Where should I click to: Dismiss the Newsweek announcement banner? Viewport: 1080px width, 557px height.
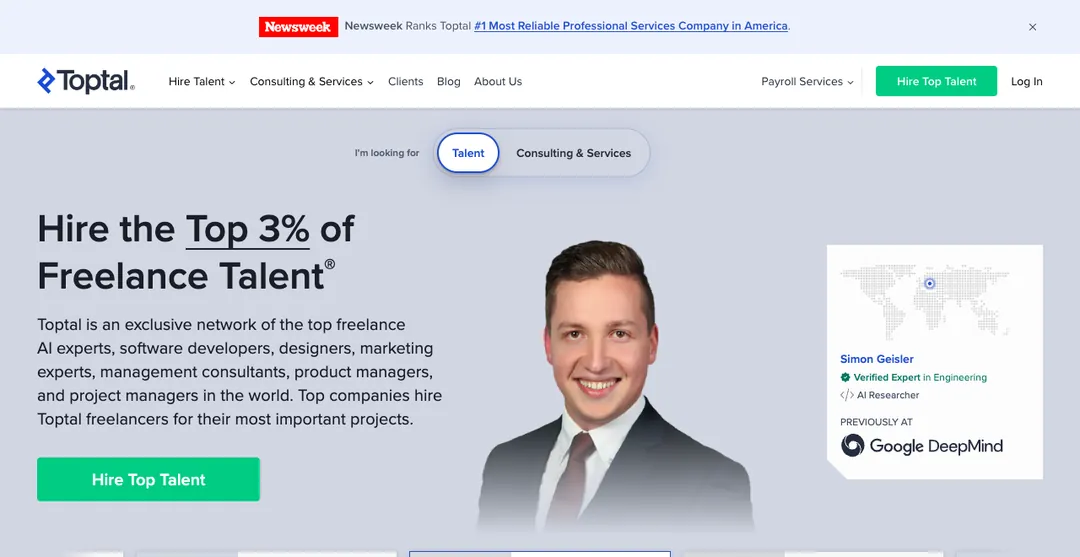(x=1032, y=27)
